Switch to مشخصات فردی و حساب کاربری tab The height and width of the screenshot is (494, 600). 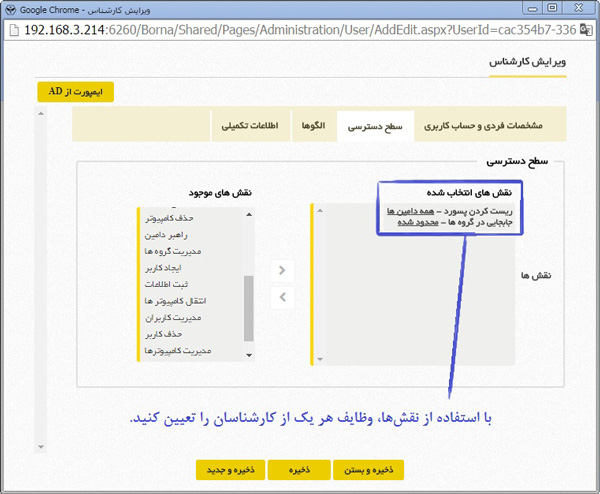(483, 126)
